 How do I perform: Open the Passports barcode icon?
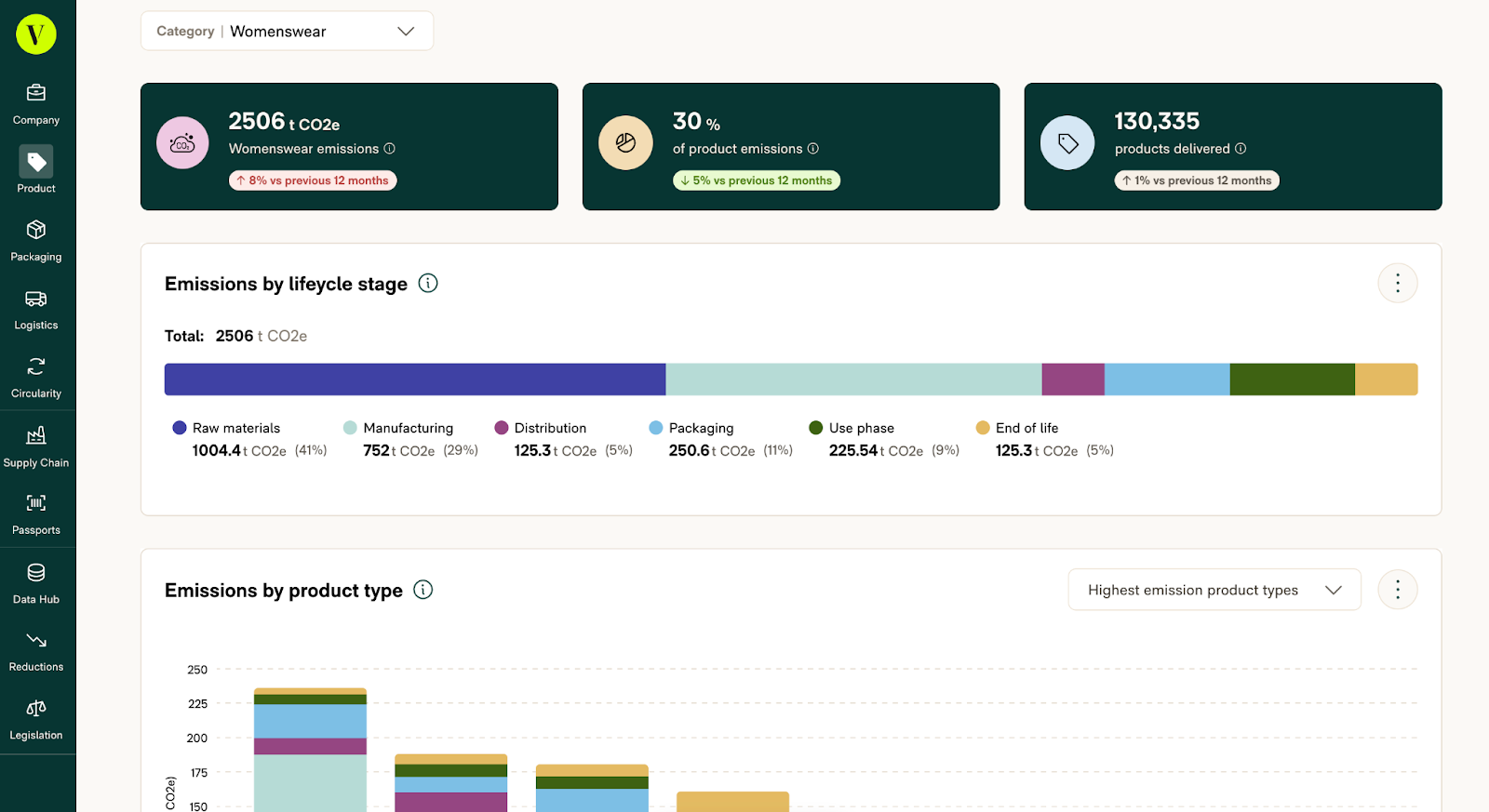coord(36,503)
